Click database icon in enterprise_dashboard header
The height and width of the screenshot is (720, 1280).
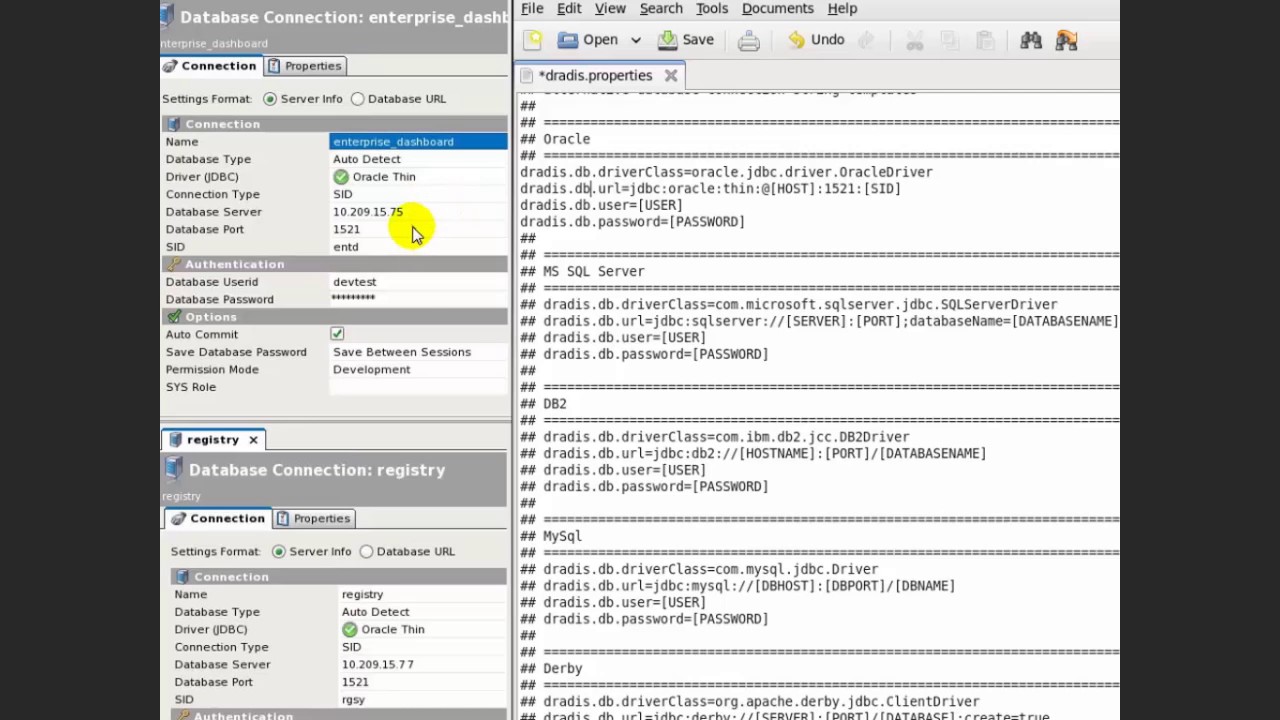[166, 15]
